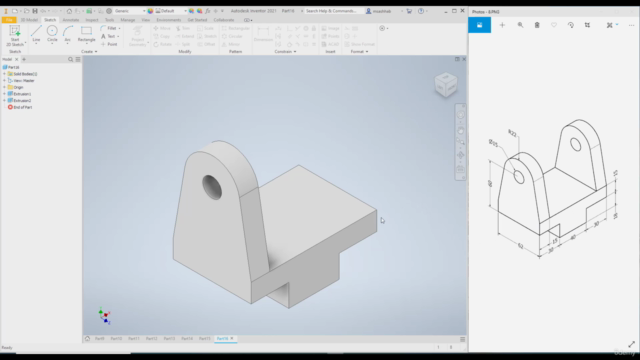
Task: Switch to the 3D Model tab
Action: (x=29, y=20)
